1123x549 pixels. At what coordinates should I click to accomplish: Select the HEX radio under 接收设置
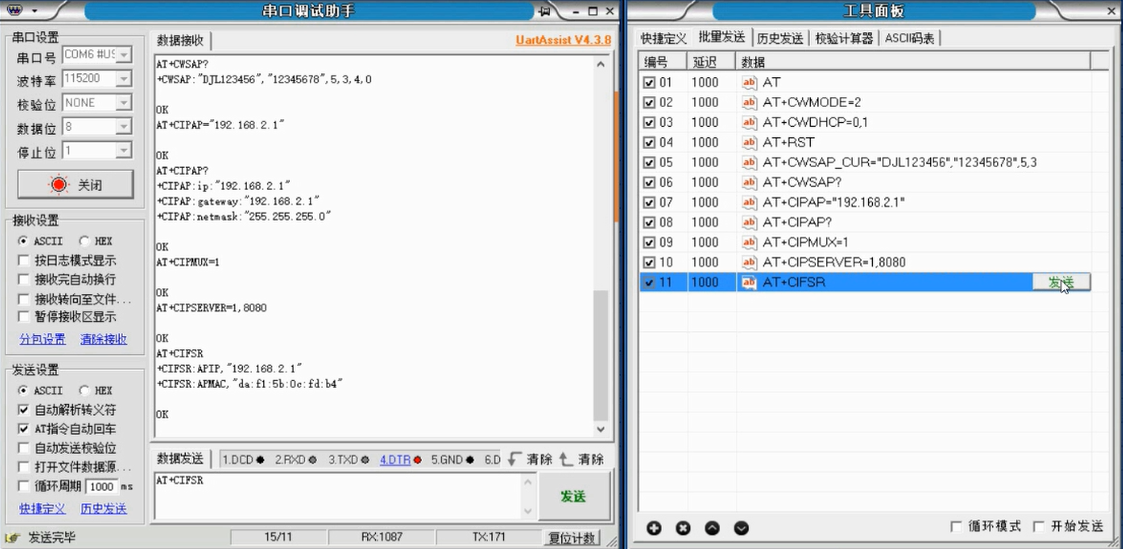click(x=84, y=241)
